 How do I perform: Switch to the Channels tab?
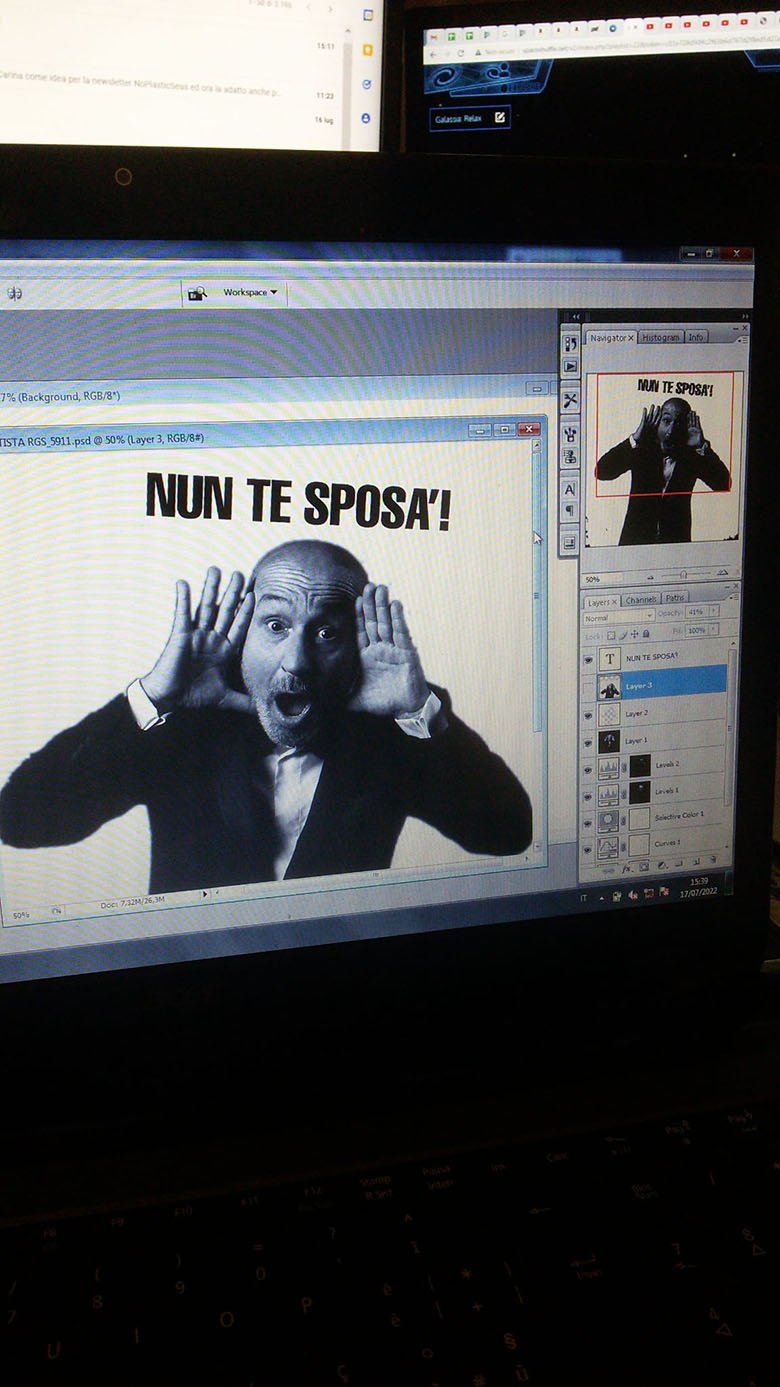641,600
